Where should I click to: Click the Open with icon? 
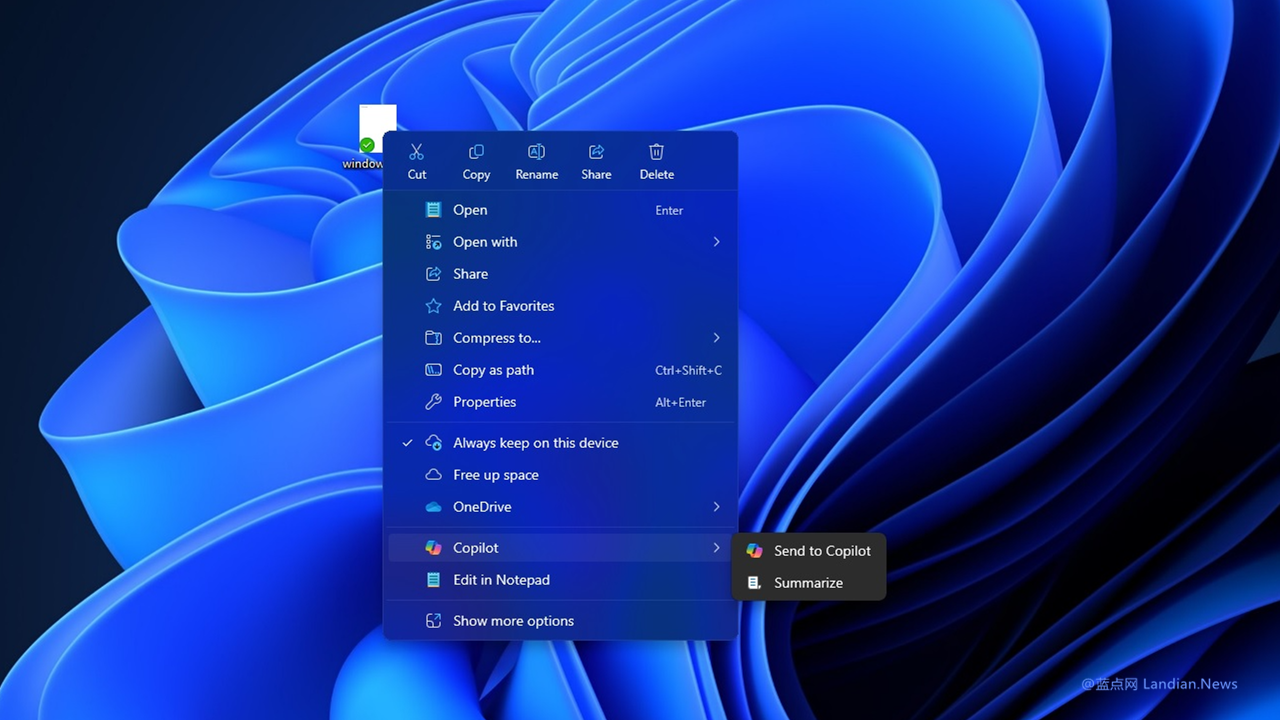[x=433, y=242]
